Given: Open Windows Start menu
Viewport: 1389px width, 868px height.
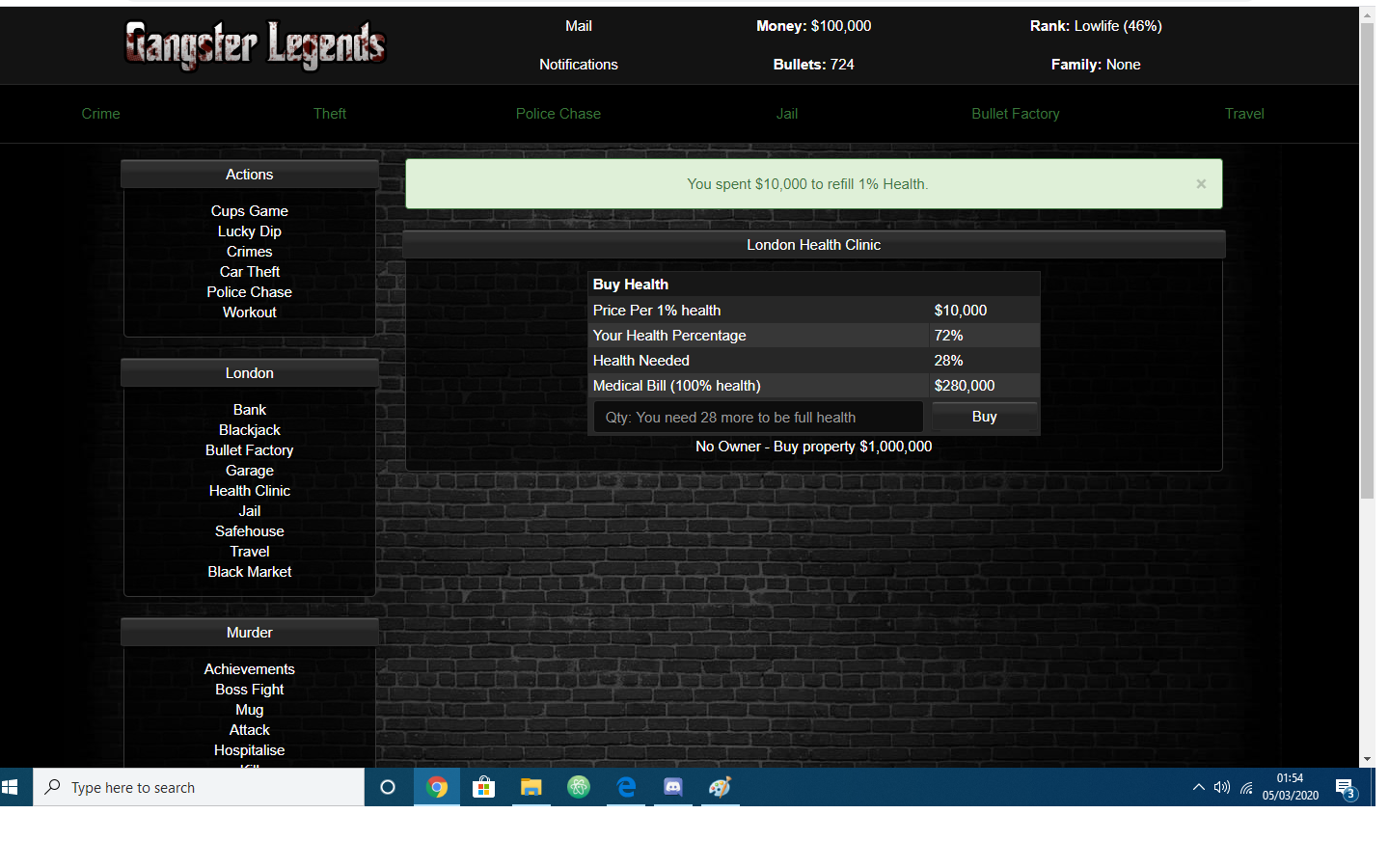Looking at the screenshot, I should [x=11, y=787].
